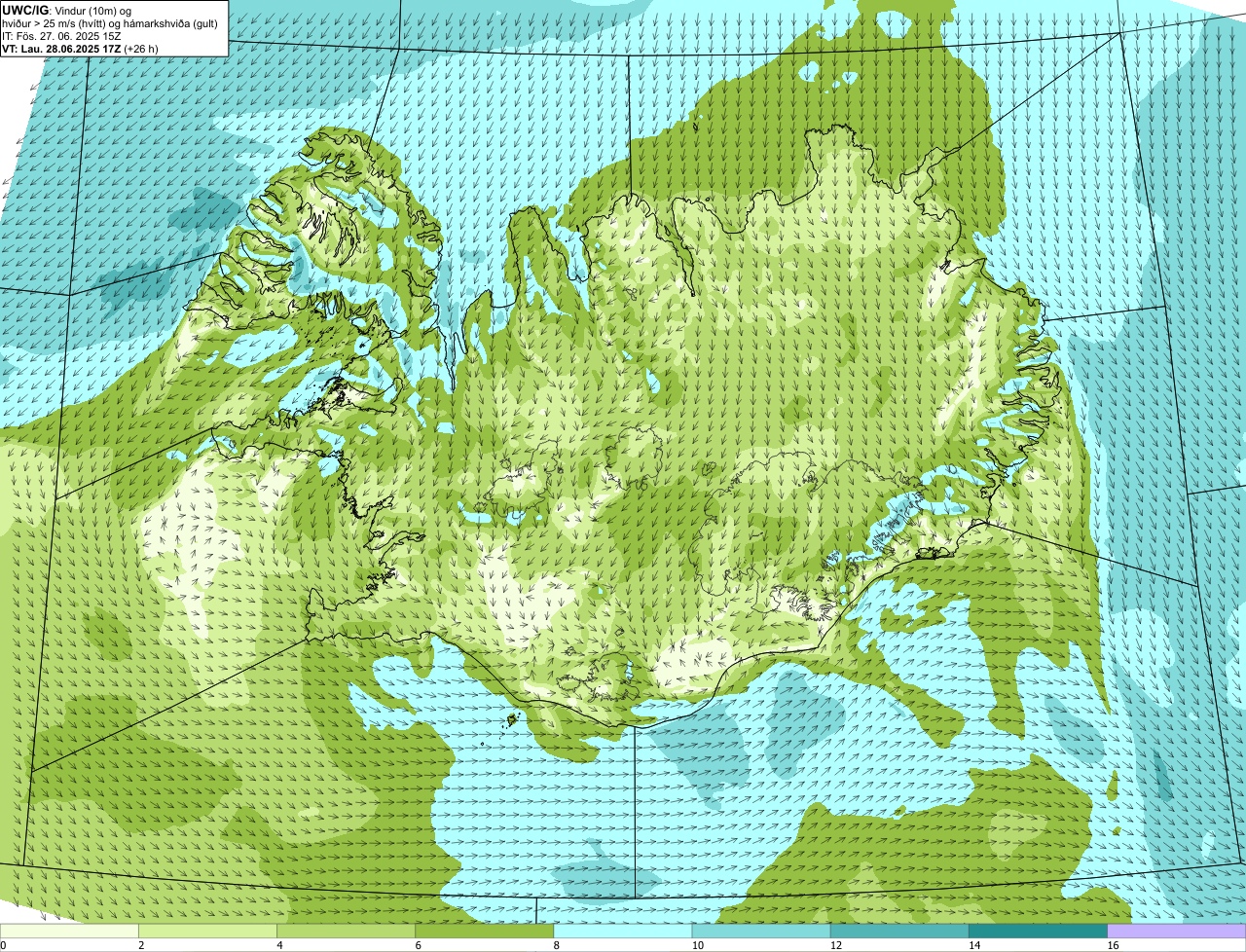Screen dimensions: 1246x952
Task: Click the 2–4 m/s light green legend segment
Action: 208,931
